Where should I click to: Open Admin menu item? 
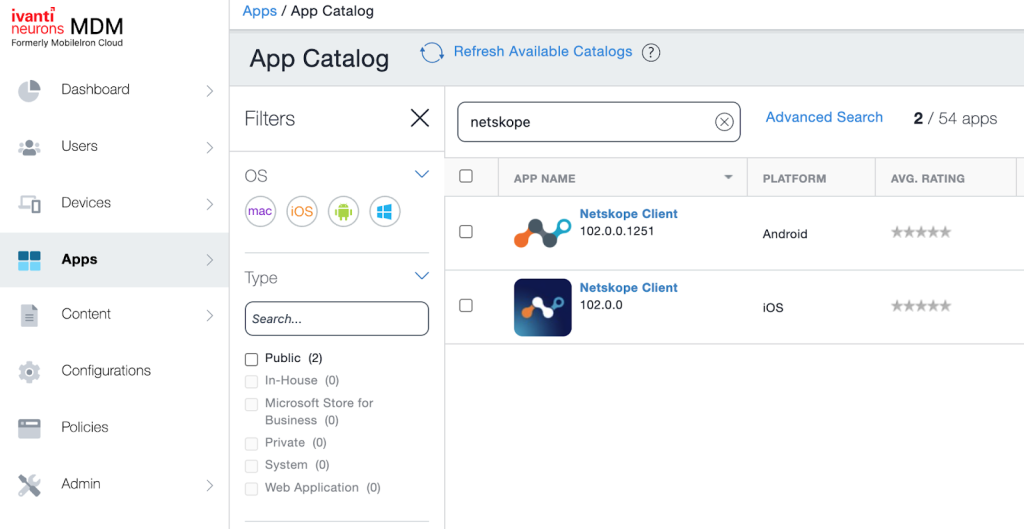[x=81, y=484]
